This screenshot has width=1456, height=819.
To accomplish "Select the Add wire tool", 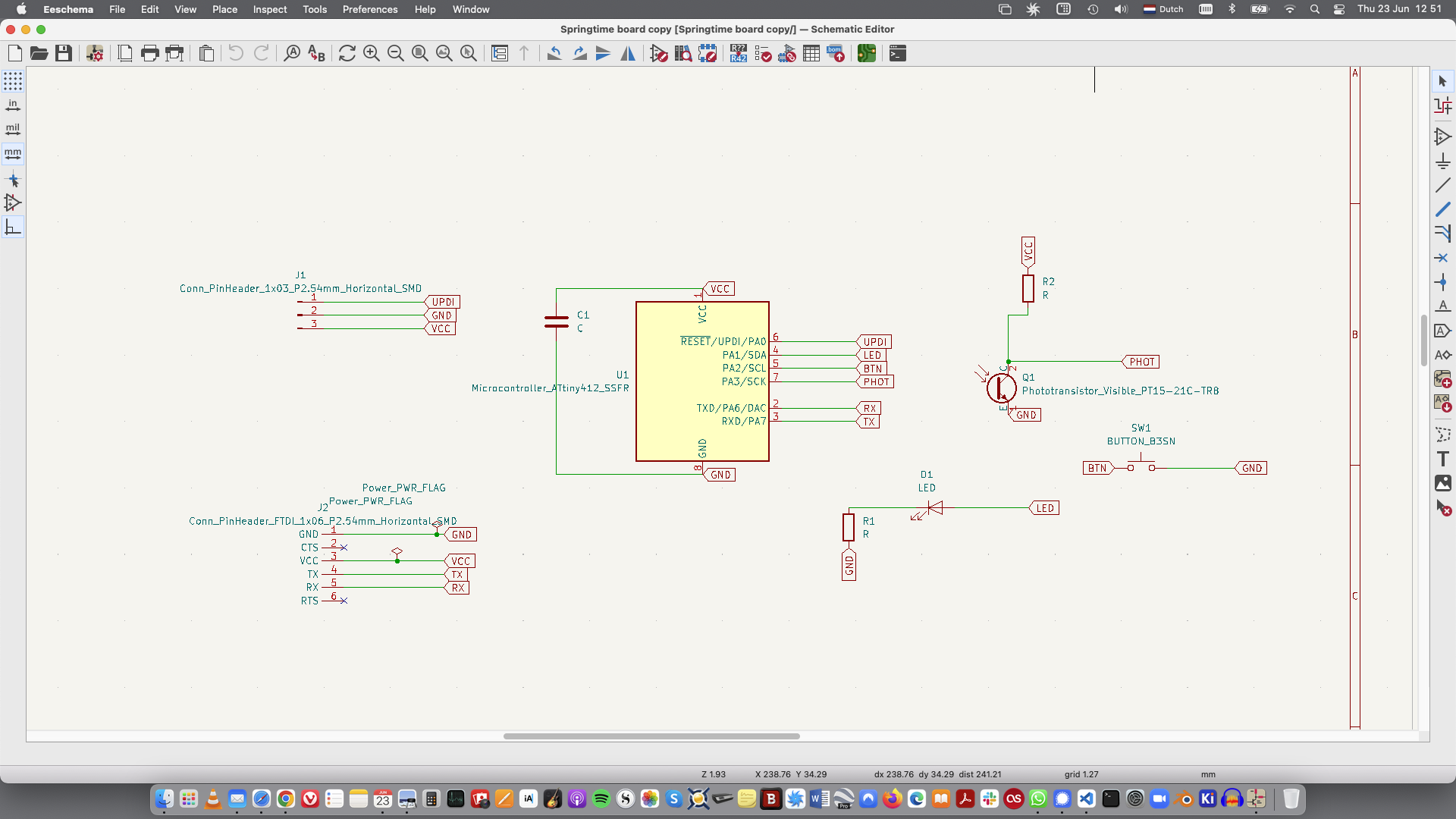I will 1443,185.
